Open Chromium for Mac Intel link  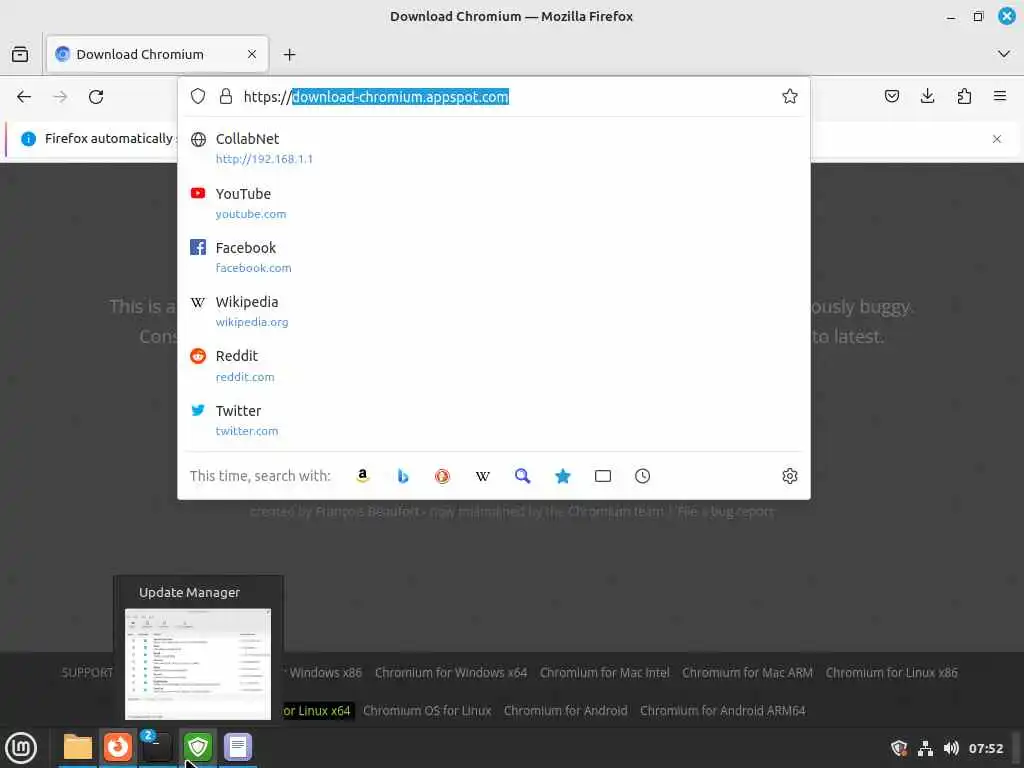click(x=605, y=673)
